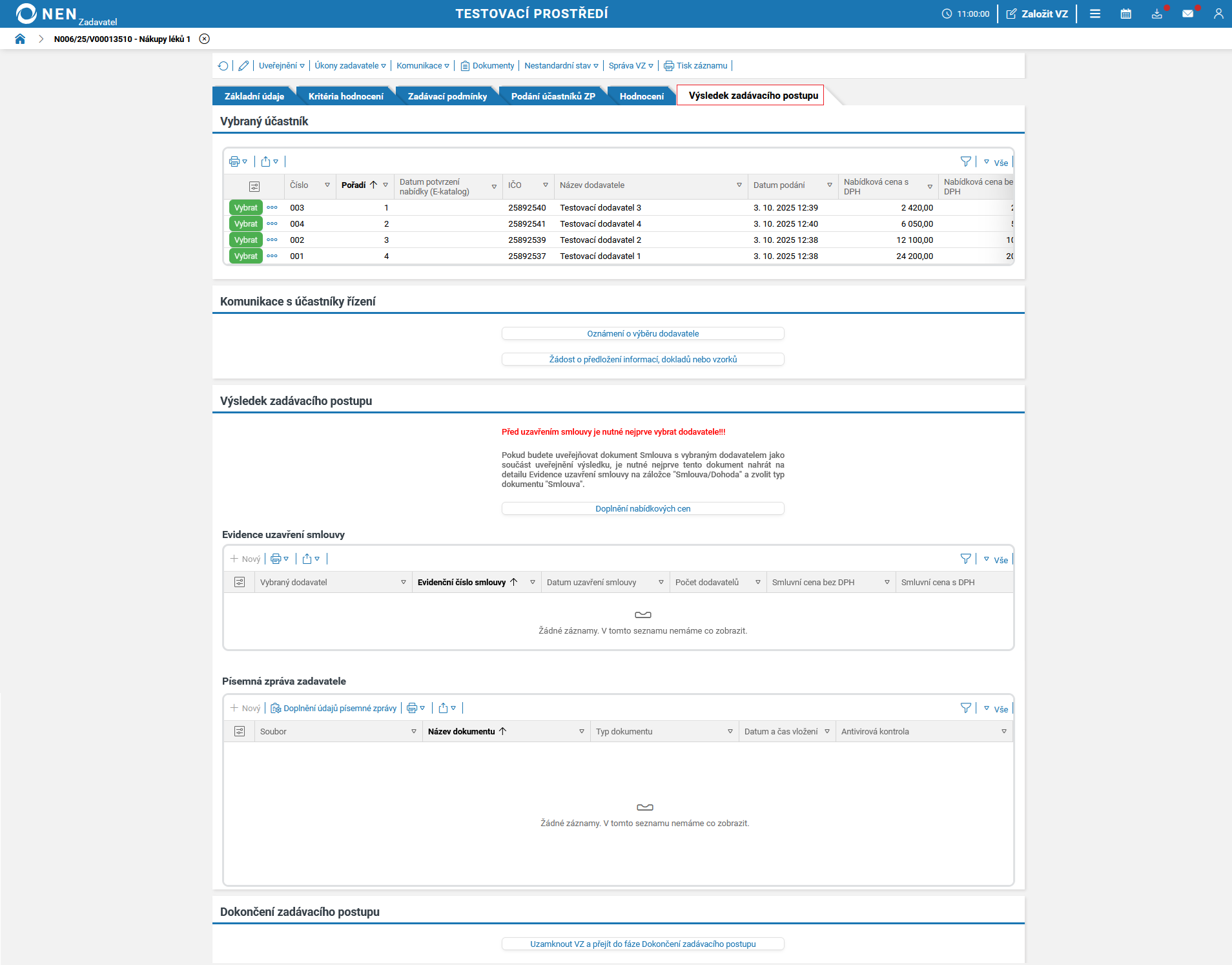Toggle sorting on Evidenční číslo smlouvy
Image resolution: width=1232 pixels, height=965 pixels.
(514, 582)
